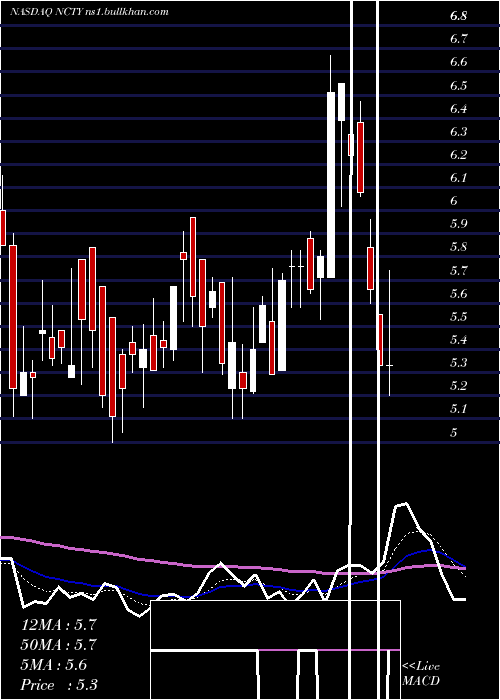Select the 6.1 price axis label

tap(458, 178)
